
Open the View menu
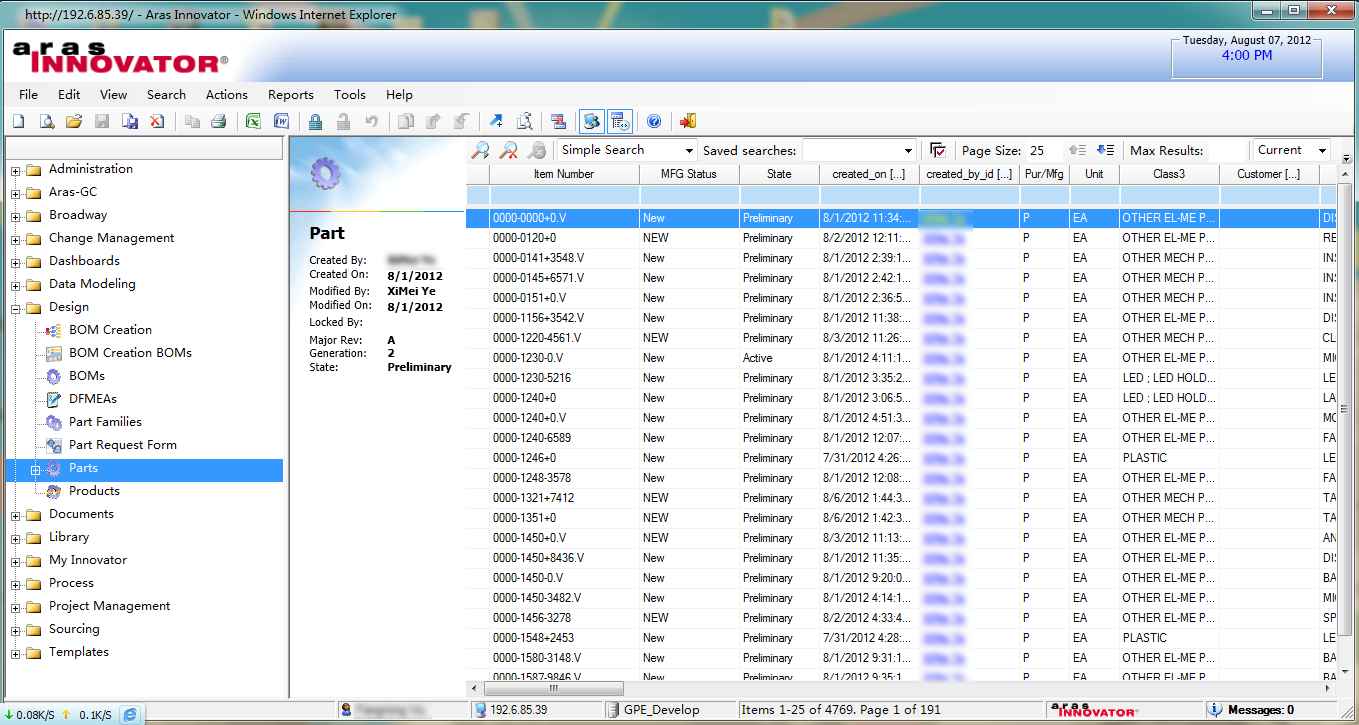113,95
